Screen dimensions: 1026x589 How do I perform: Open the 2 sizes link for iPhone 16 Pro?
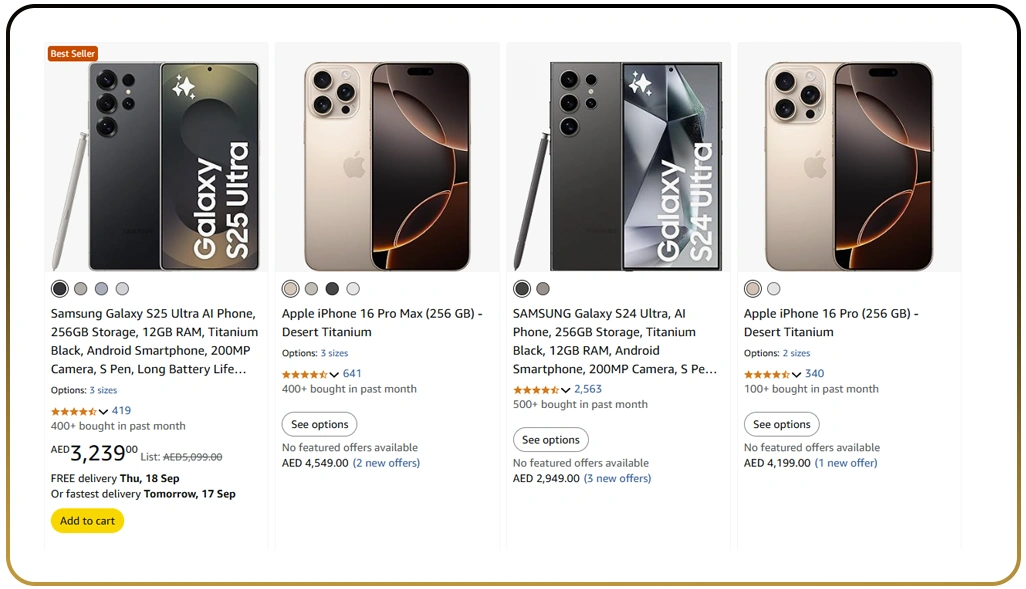(796, 352)
